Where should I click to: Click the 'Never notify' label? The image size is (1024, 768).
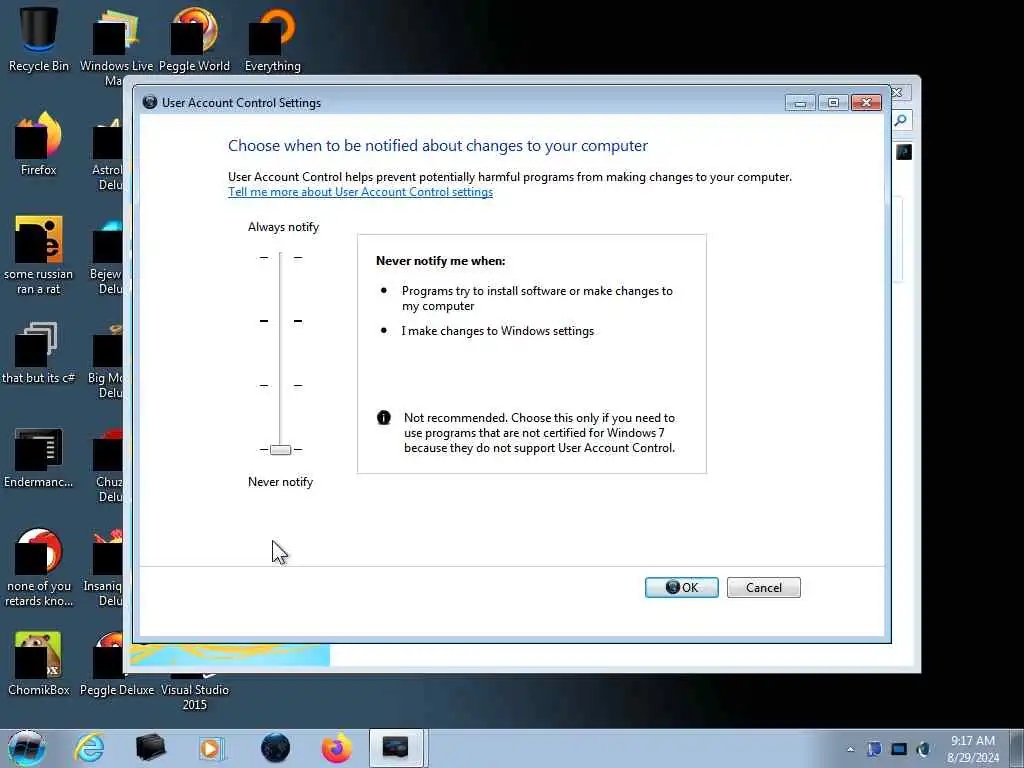tap(280, 482)
